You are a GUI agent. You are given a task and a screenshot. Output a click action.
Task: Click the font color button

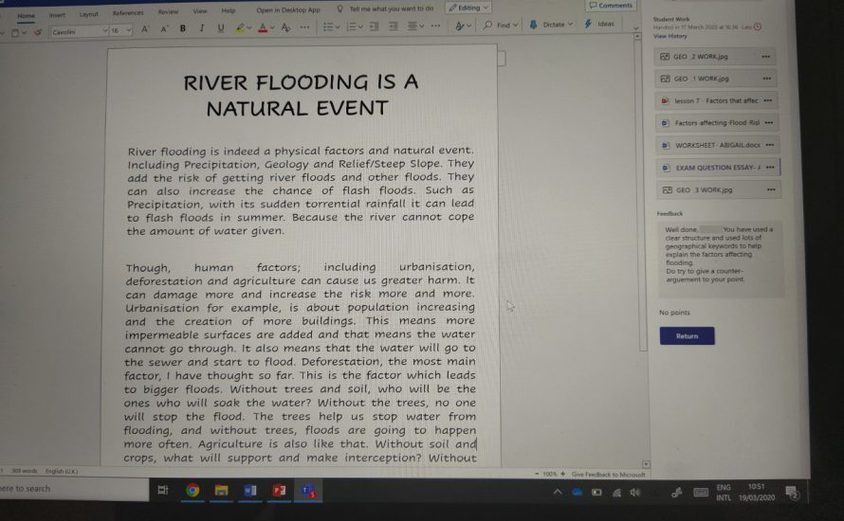click(x=263, y=29)
